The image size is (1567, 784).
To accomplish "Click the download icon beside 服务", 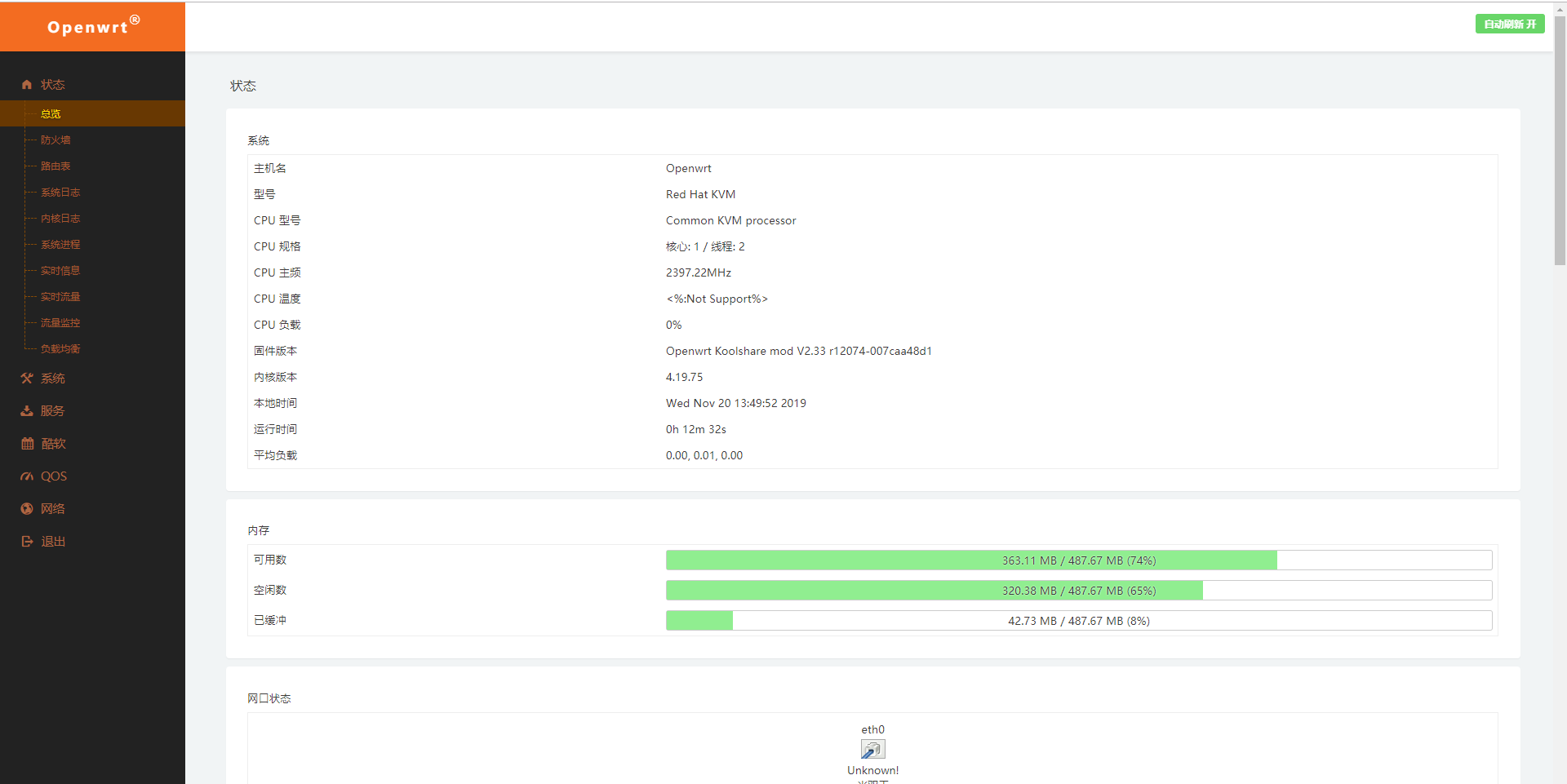I will click(27, 411).
